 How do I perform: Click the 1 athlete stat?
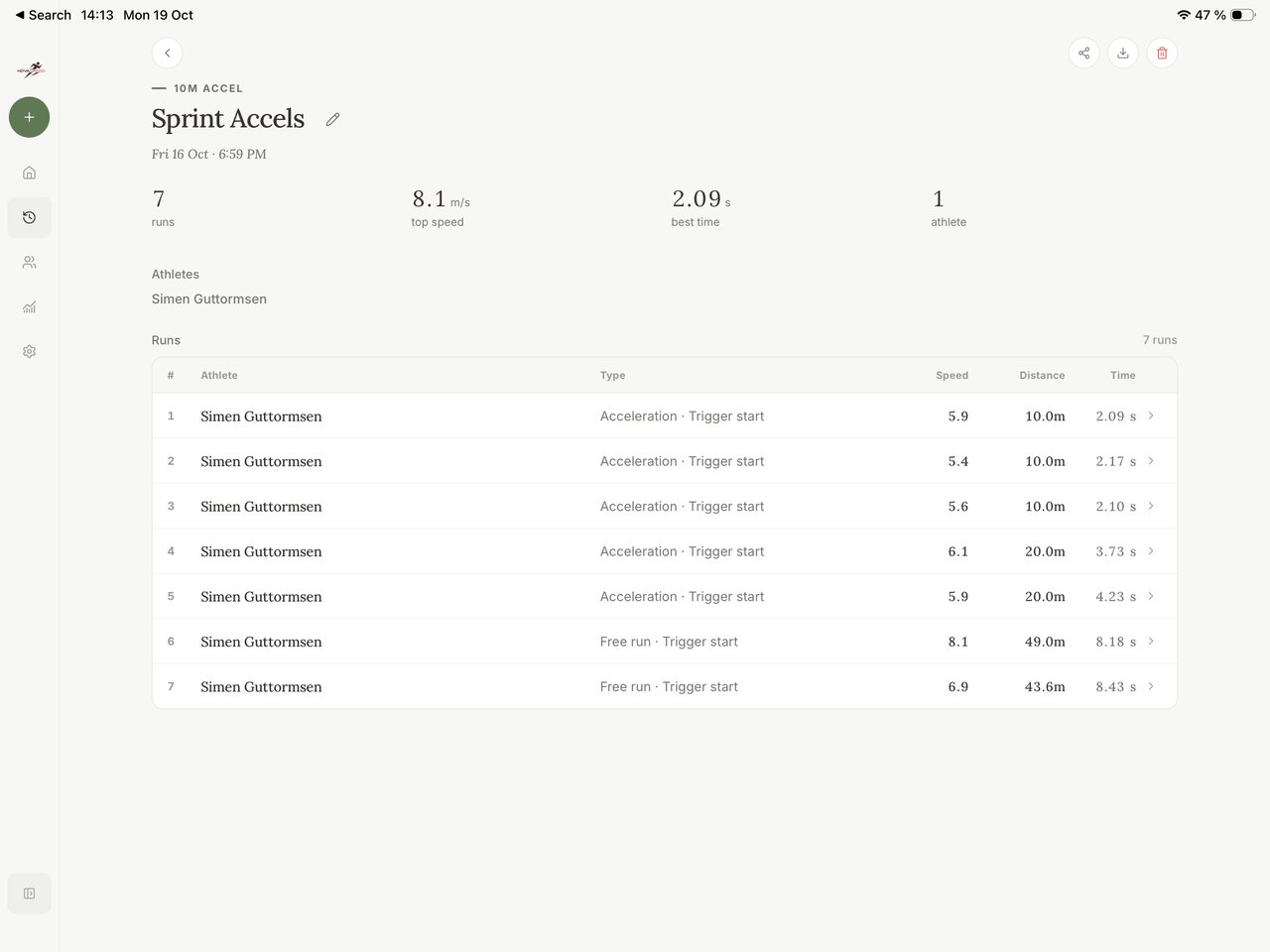click(949, 207)
